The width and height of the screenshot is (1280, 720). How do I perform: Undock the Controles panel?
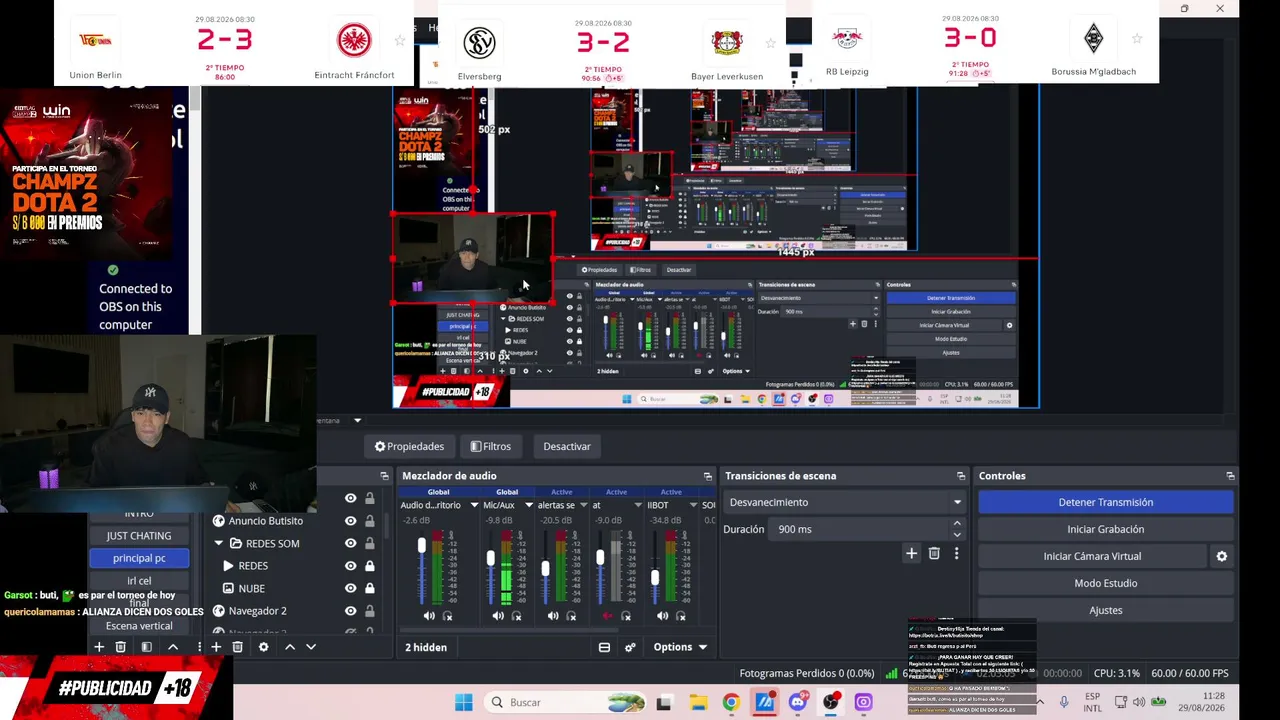click(1230, 476)
